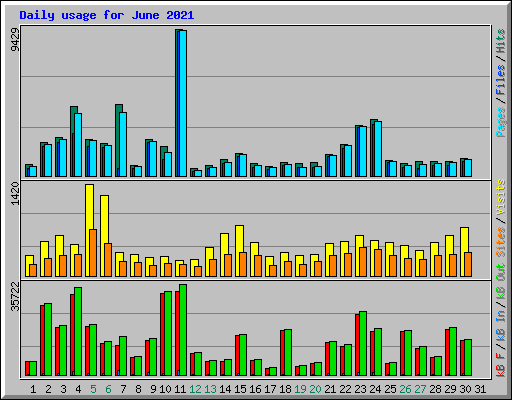Click day label 31 on the x-axis
Image resolution: width=512 pixels, height=400 pixels.
pos(480,389)
